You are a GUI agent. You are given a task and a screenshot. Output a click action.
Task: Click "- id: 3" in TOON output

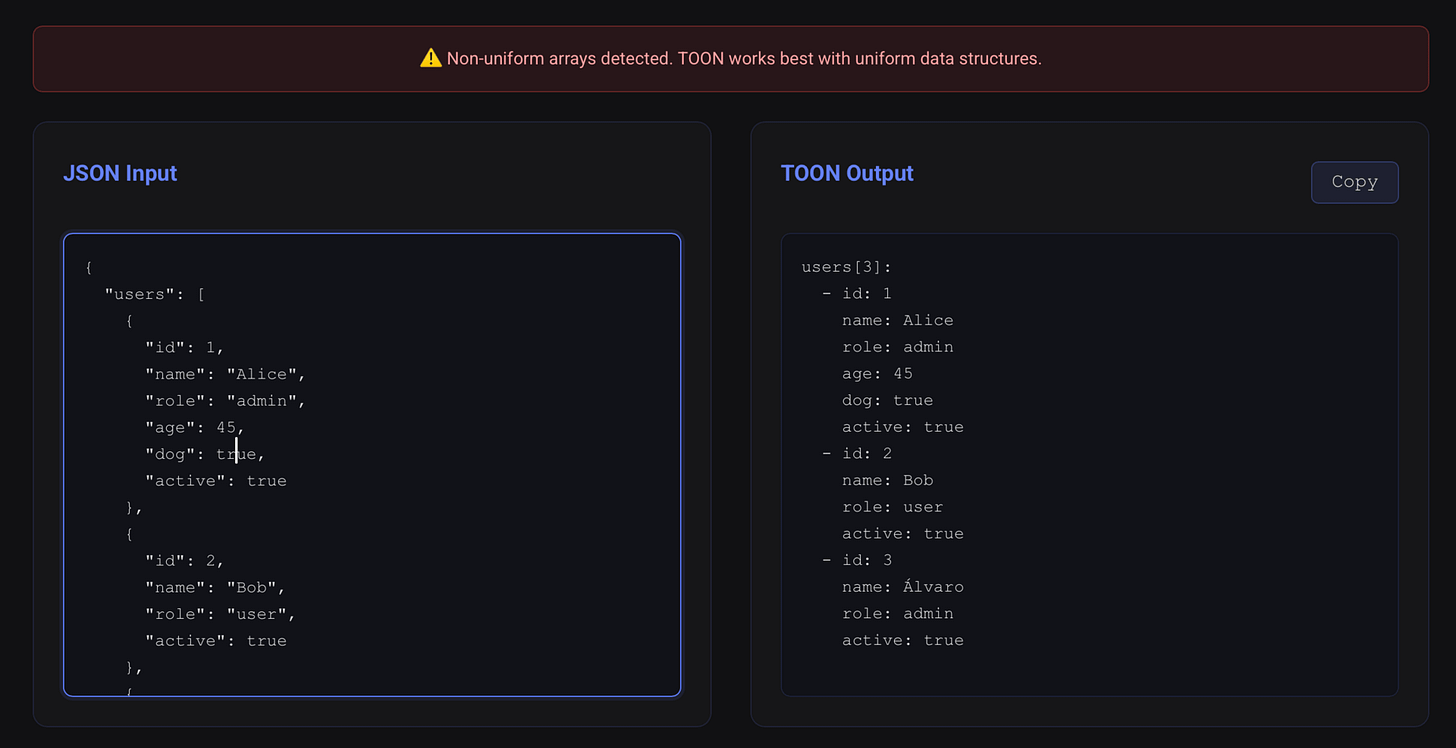tap(857, 560)
